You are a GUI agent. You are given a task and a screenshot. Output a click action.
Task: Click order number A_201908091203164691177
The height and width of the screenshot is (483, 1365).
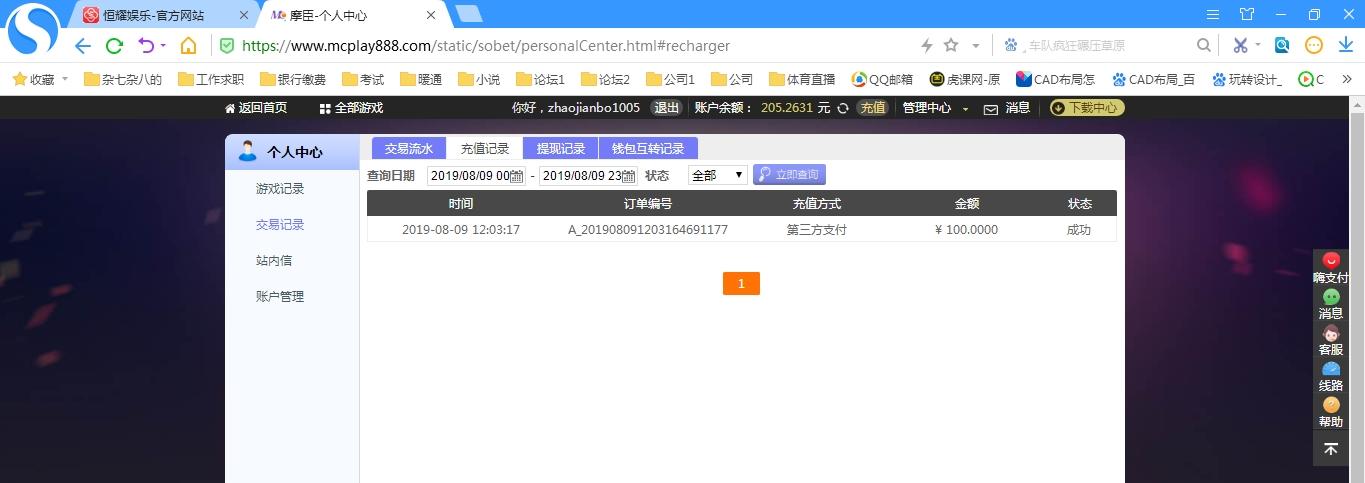coord(648,230)
